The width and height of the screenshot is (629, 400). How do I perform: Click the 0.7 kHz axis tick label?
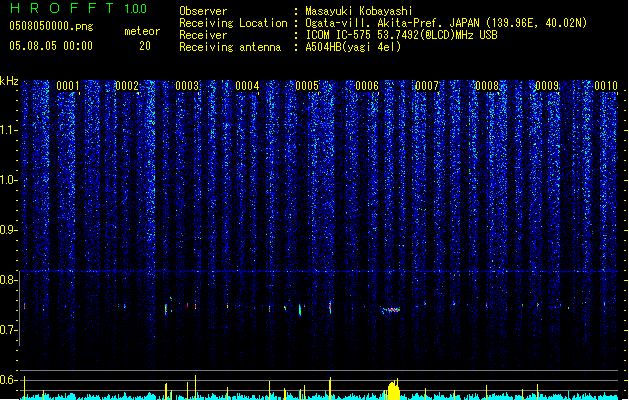tap(9, 330)
